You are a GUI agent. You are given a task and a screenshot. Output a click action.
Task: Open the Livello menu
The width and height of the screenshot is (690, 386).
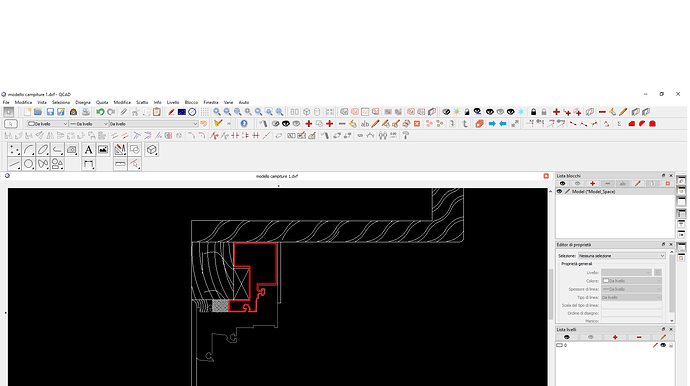pos(173,102)
